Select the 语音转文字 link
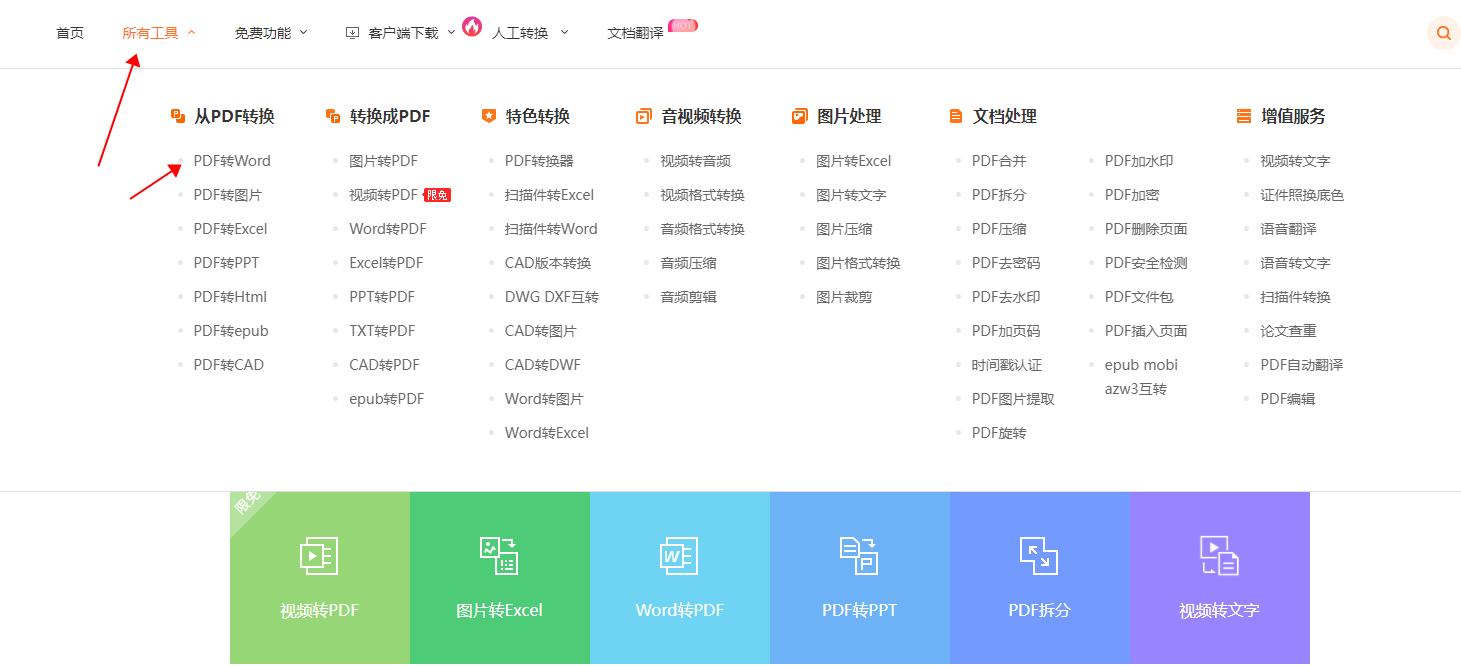1461x666 pixels. [x=1296, y=263]
